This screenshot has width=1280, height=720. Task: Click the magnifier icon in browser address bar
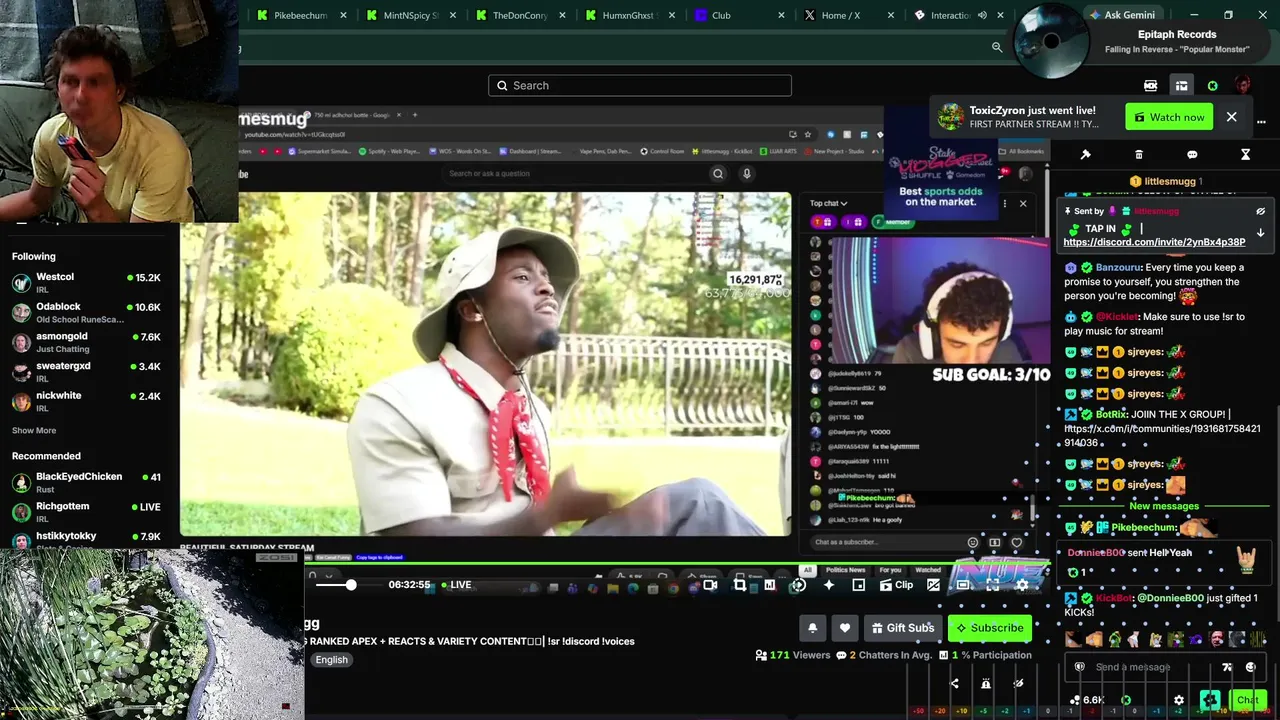point(997,47)
